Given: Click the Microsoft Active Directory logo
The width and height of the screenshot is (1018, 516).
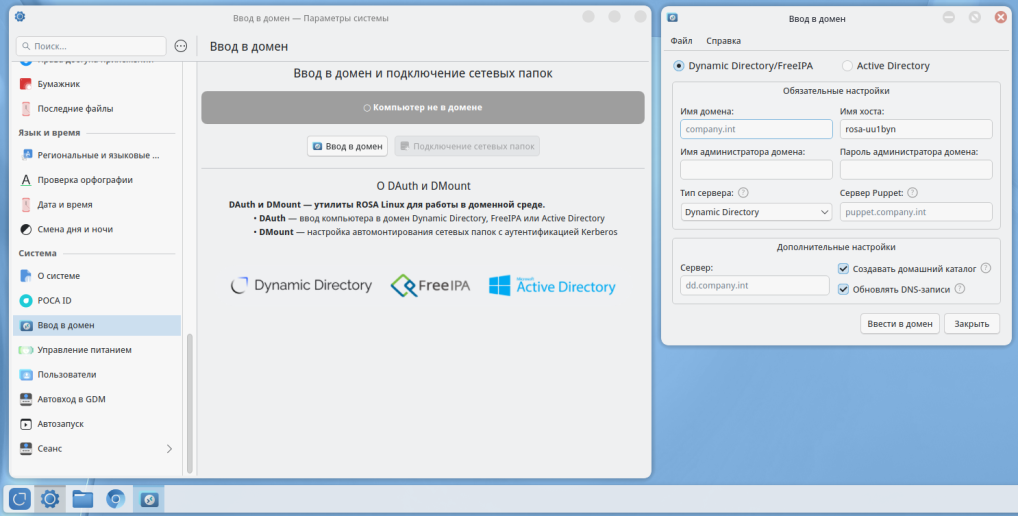Looking at the screenshot, I should point(552,286).
